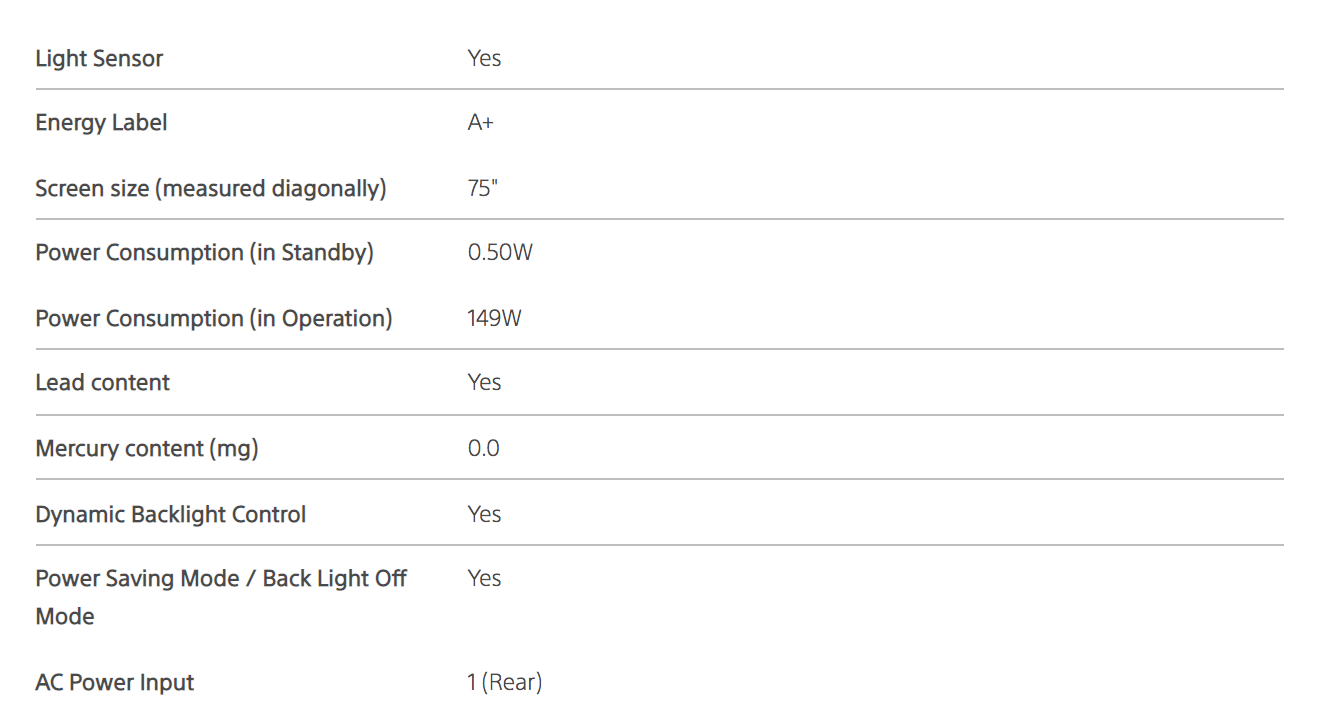Click the "Mercury content (mg)" label
1322x728 pixels.
pyautogui.click(x=147, y=449)
